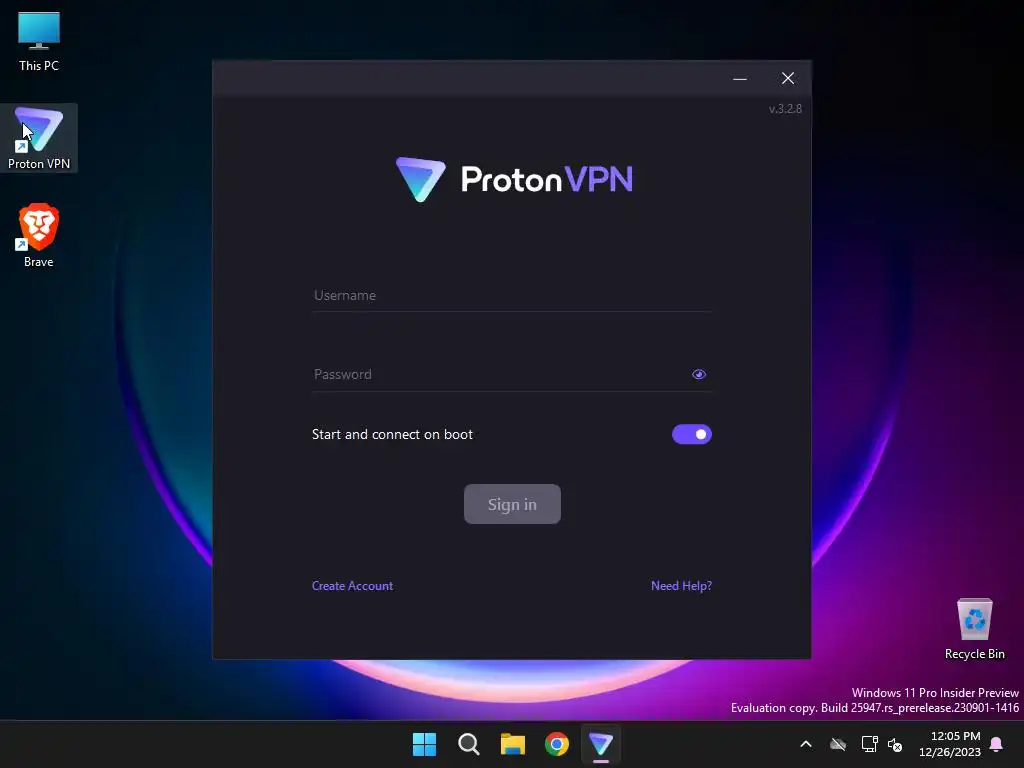Viewport: 1024px width, 768px height.
Task: Open the Need Help? link
Action: (681, 586)
